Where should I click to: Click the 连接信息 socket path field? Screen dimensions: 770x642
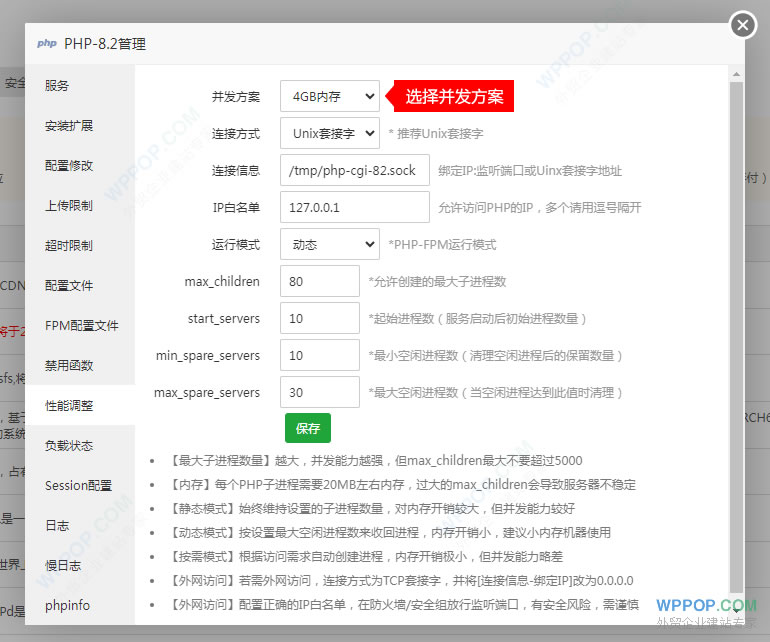[x=354, y=170]
